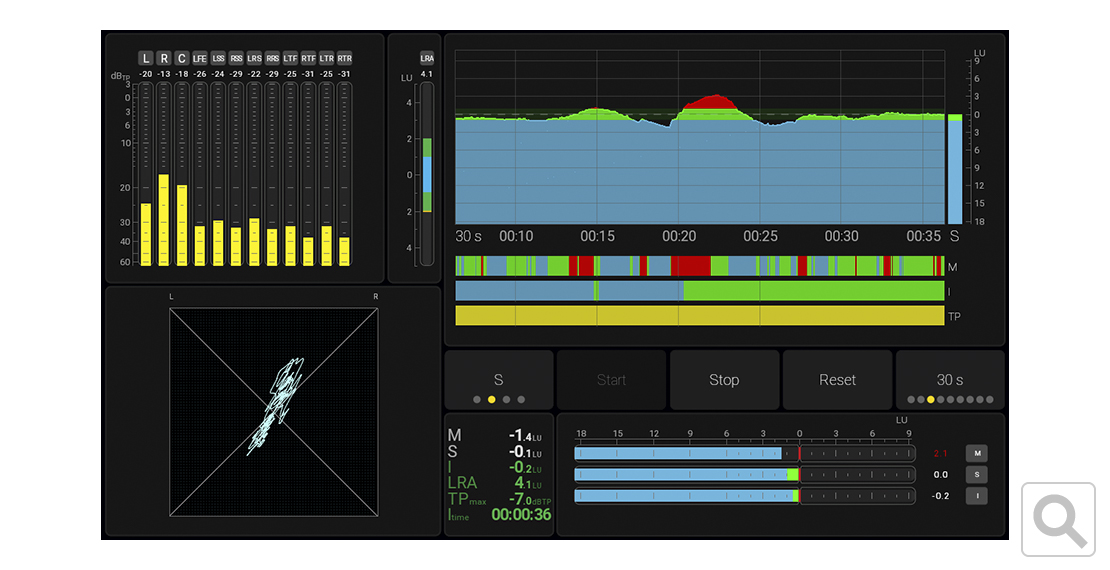
Task: Toggle the M momentary bar button
Action: (x=975, y=453)
